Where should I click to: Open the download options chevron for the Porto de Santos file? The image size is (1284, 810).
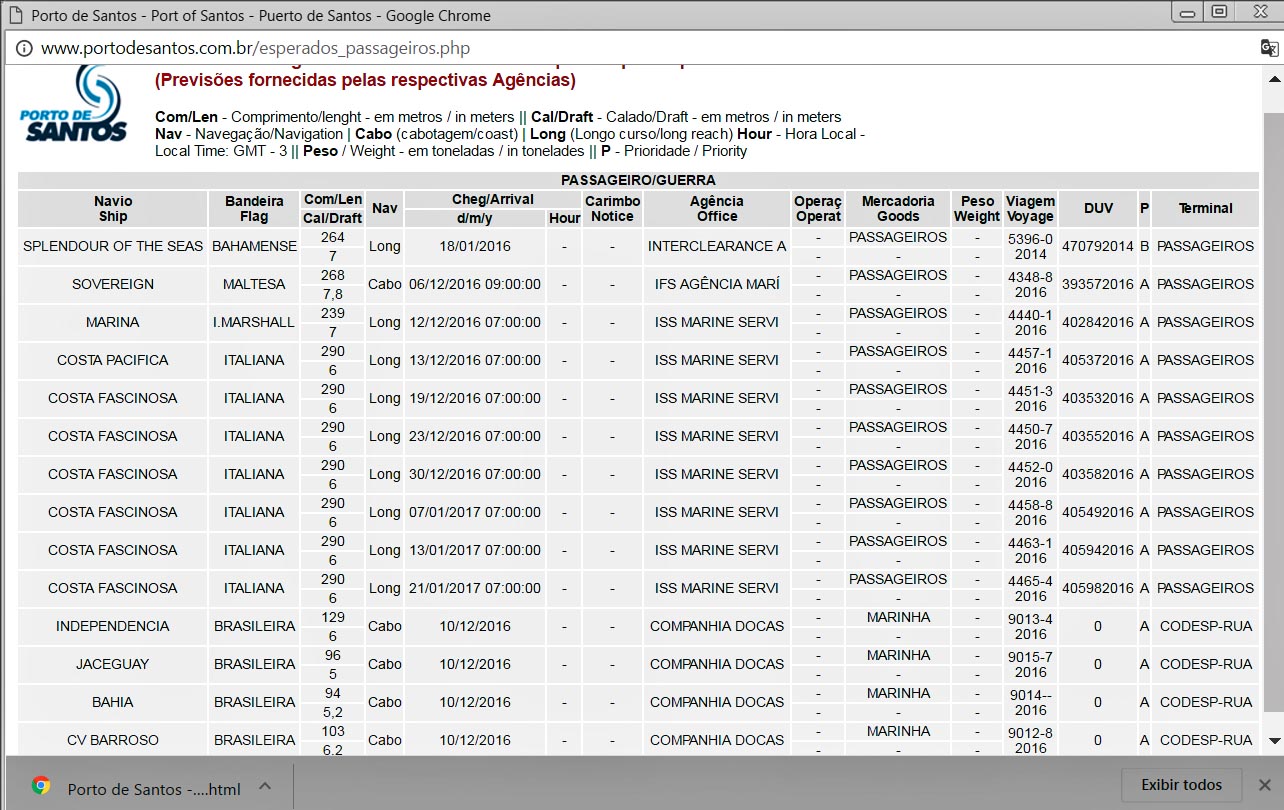[x=264, y=786]
